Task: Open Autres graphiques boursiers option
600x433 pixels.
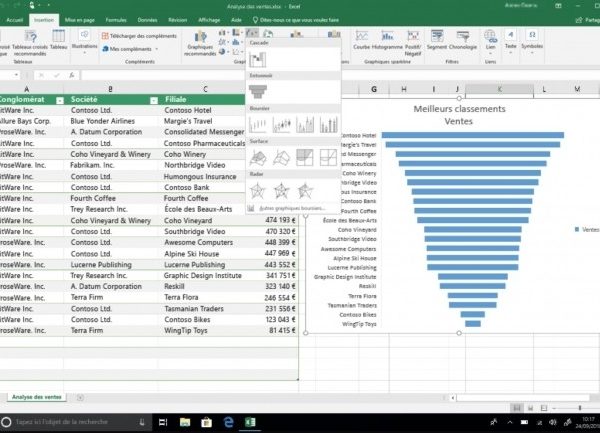Action: coord(292,208)
